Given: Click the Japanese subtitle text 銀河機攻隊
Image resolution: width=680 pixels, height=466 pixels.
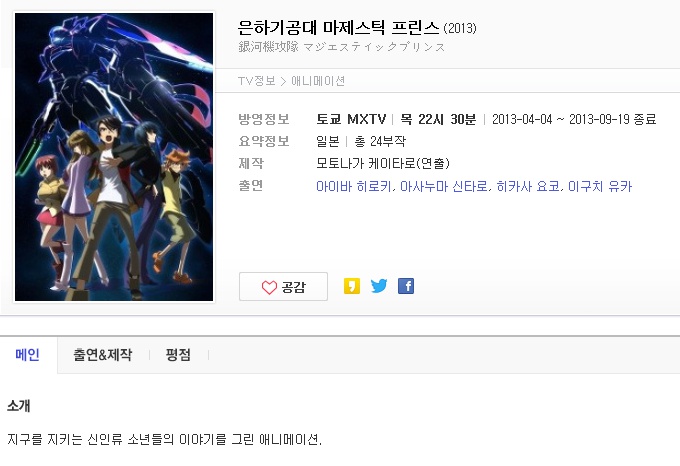Looking at the screenshot, I should pyautogui.click(x=268, y=47).
